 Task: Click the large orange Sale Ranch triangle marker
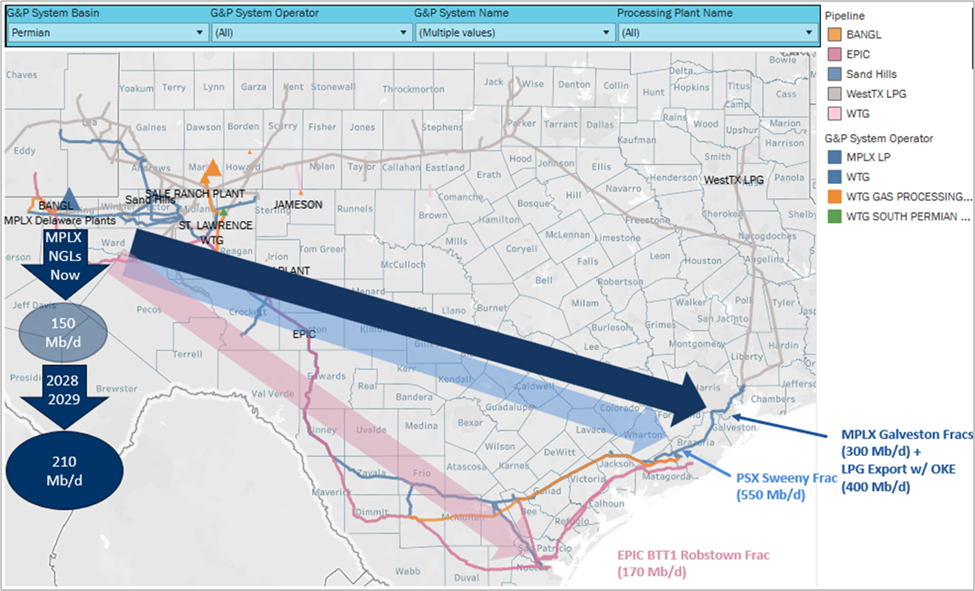tap(213, 168)
